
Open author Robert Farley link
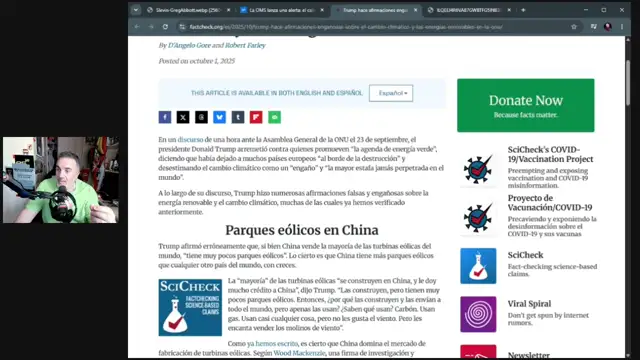click(x=245, y=45)
